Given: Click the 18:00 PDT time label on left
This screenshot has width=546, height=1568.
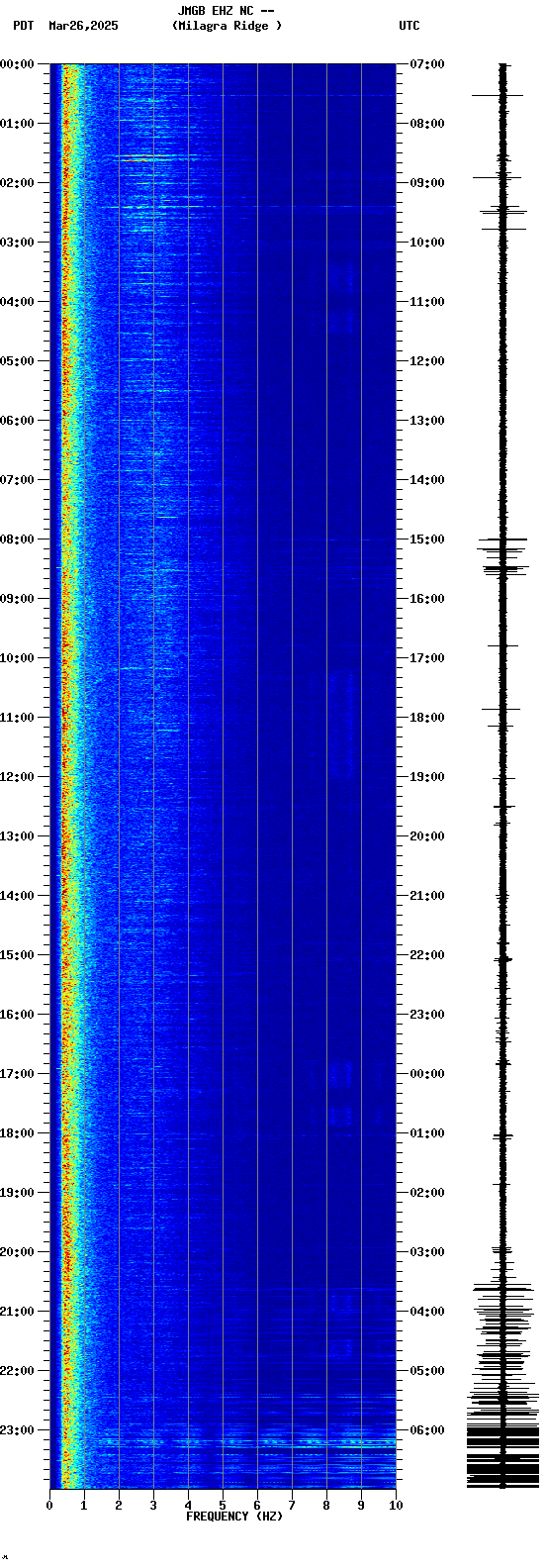Looking at the screenshot, I should pyautogui.click(x=17, y=1133).
